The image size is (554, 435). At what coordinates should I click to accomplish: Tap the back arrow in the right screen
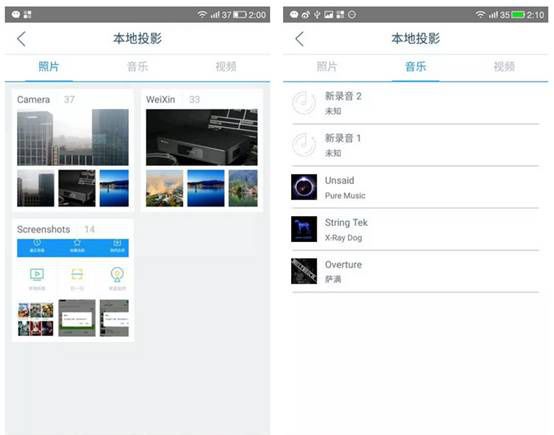tap(300, 39)
